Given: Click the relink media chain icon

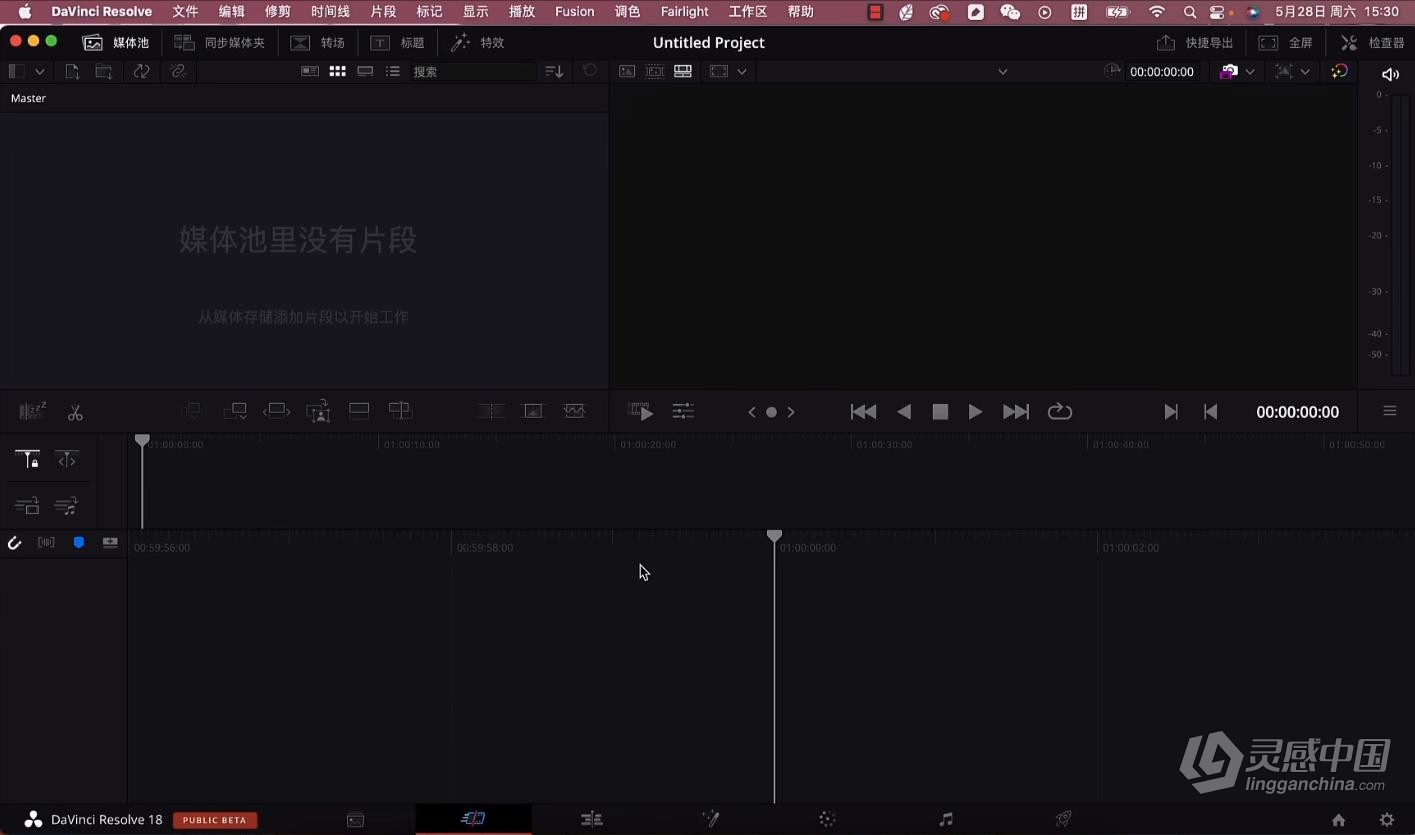Looking at the screenshot, I should point(178,71).
